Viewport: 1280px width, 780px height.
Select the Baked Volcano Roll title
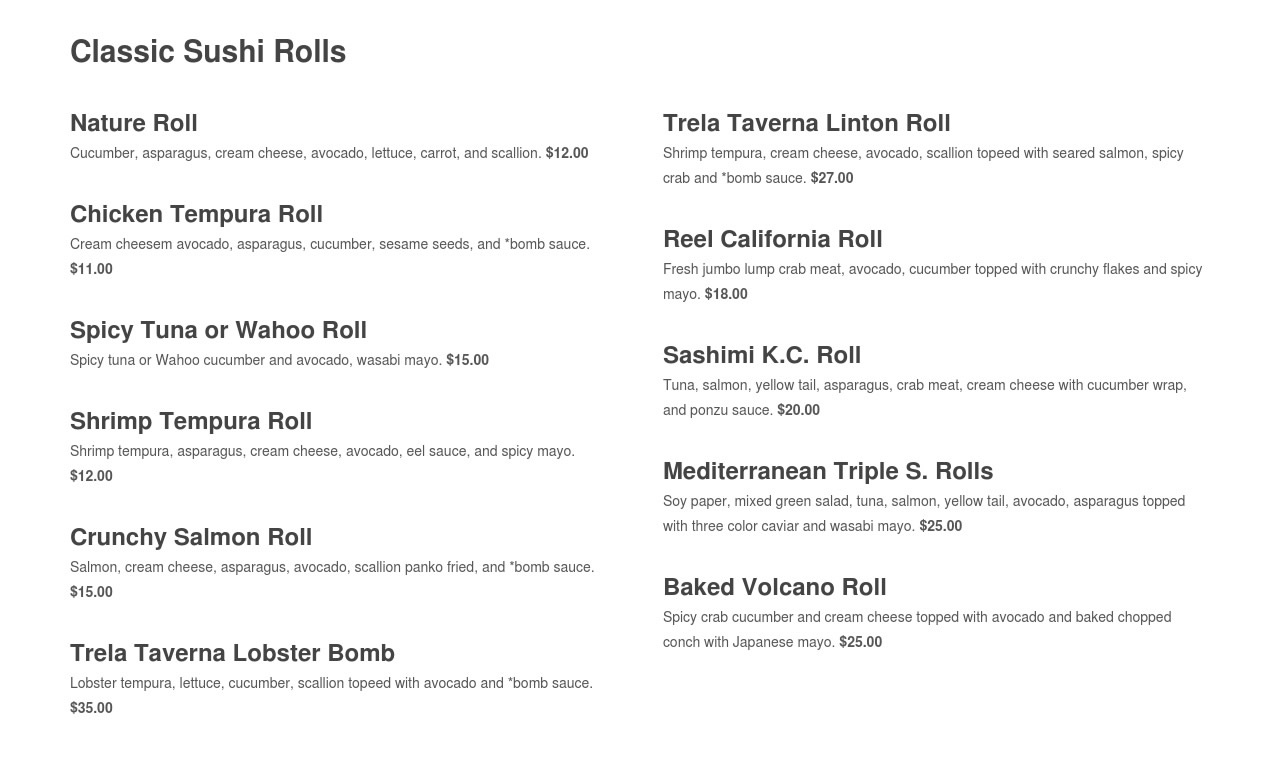tap(774, 587)
